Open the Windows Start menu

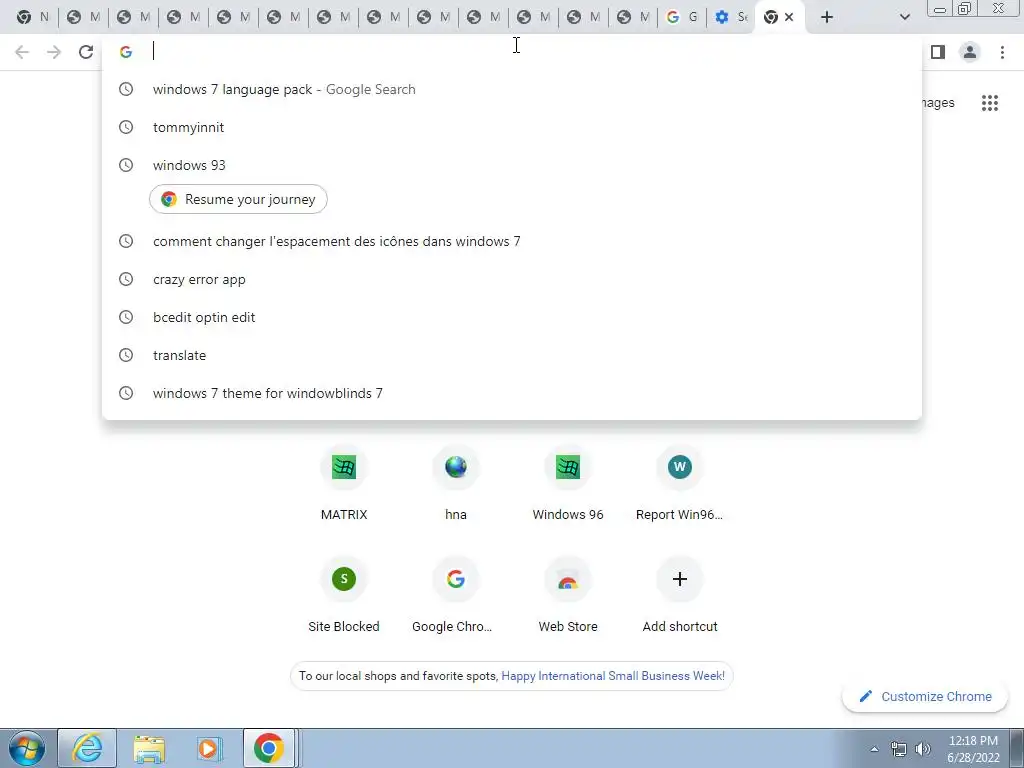(x=27, y=748)
